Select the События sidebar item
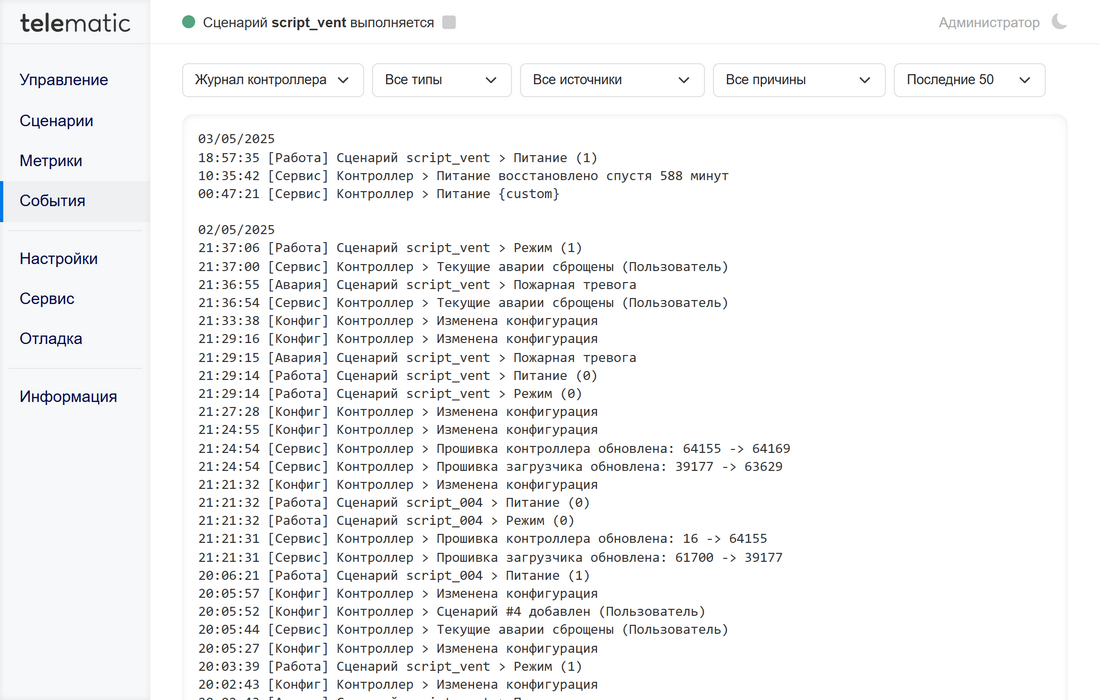Screen dimensions: 1100x700 (x=52, y=201)
